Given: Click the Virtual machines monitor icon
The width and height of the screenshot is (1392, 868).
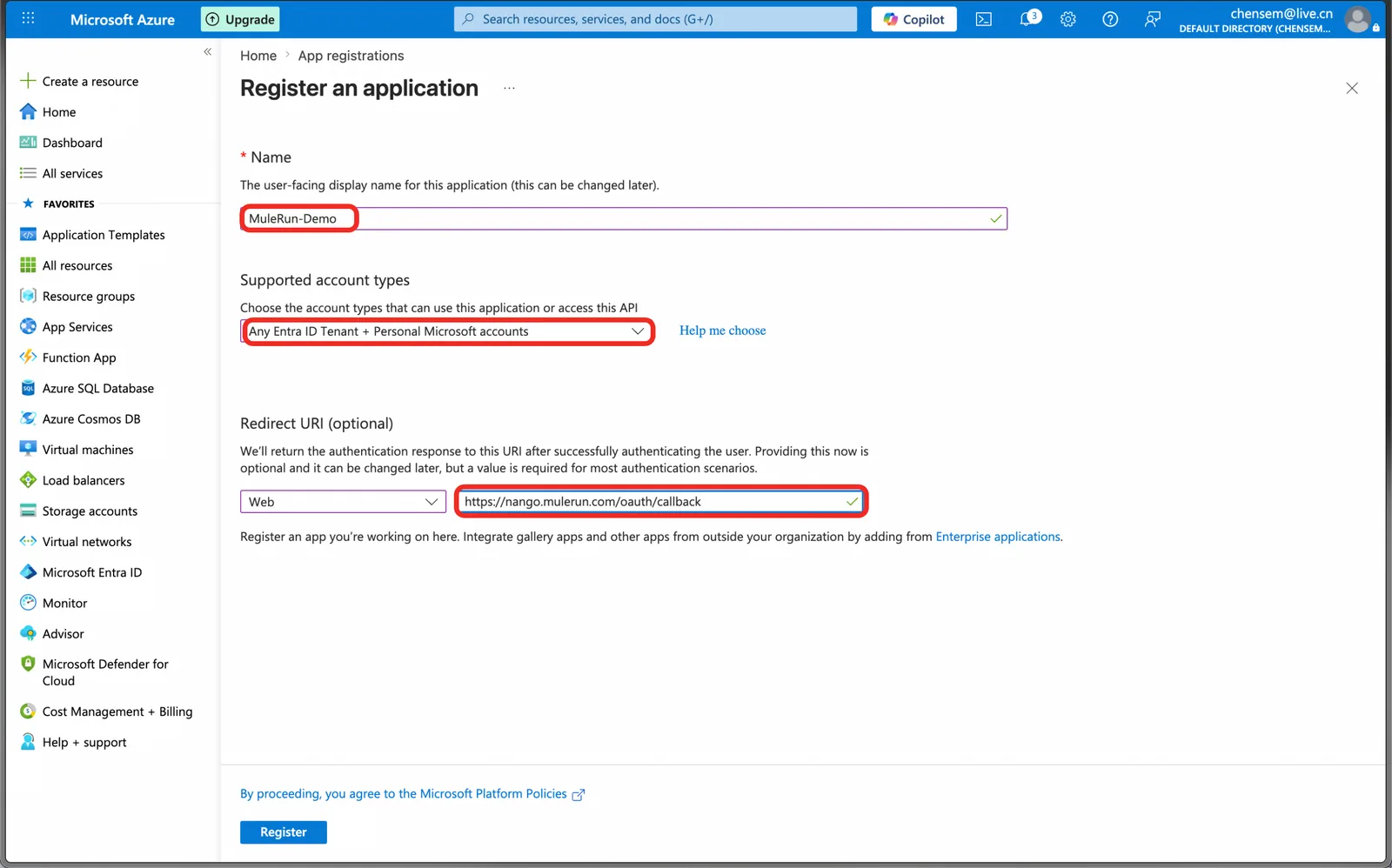Looking at the screenshot, I should tap(28, 449).
